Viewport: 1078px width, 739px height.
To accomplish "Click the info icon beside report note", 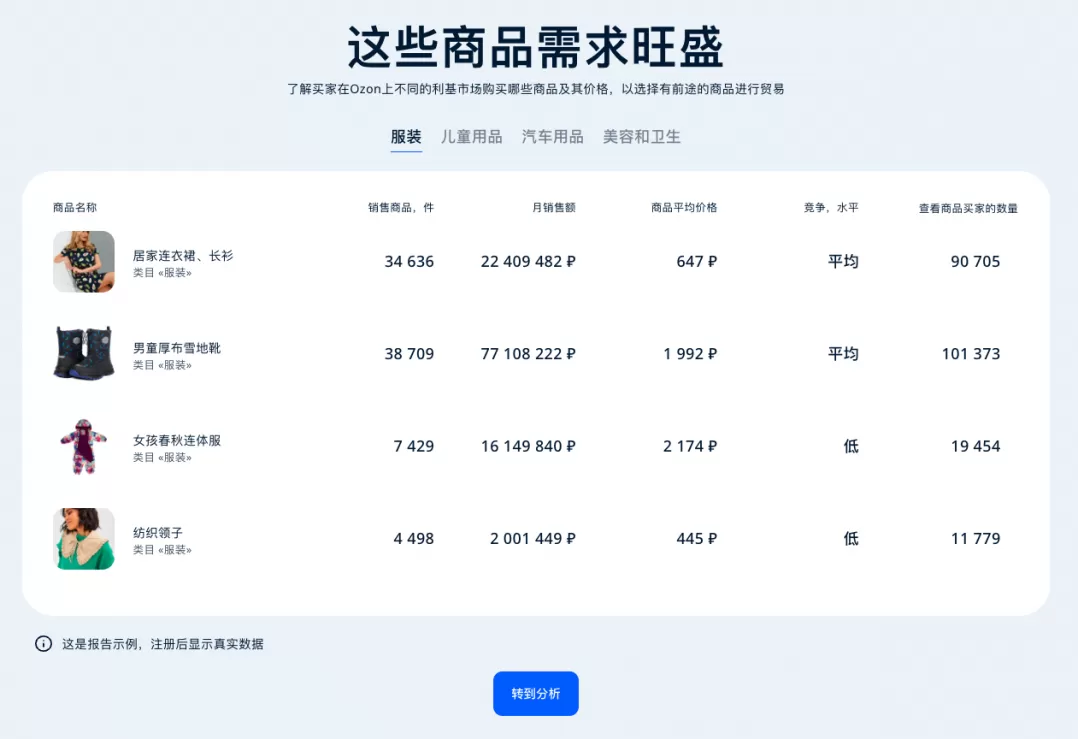I will click(x=43, y=643).
